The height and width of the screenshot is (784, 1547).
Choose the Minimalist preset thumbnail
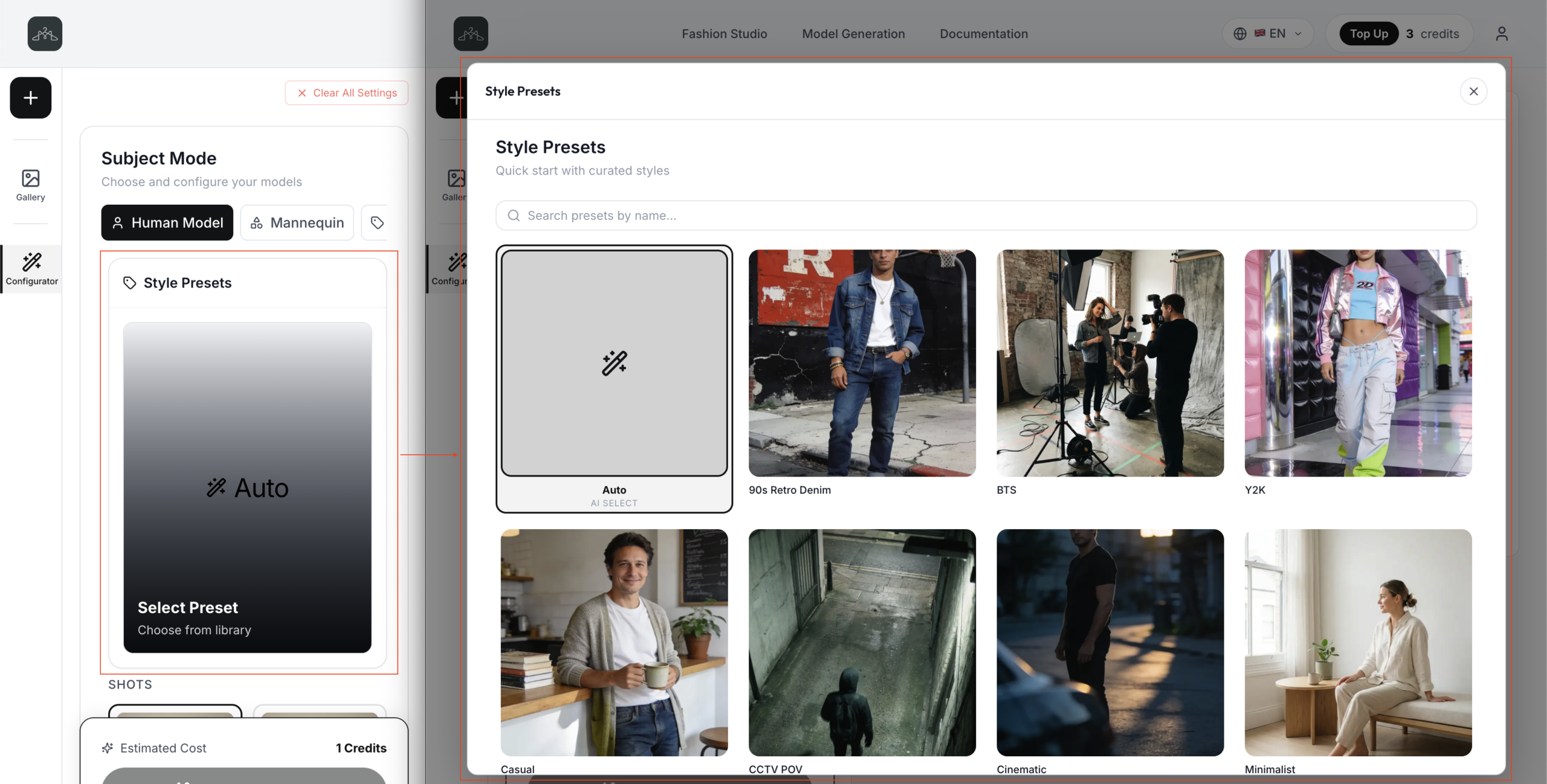(1358, 643)
